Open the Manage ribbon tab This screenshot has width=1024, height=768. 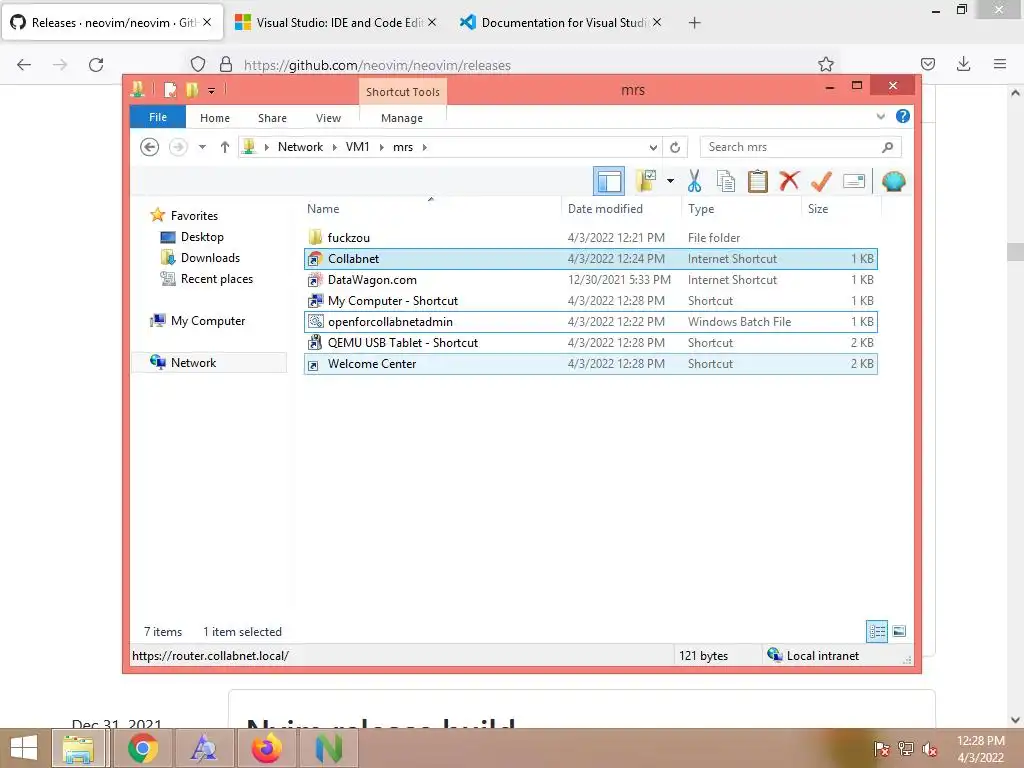(x=402, y=118)
